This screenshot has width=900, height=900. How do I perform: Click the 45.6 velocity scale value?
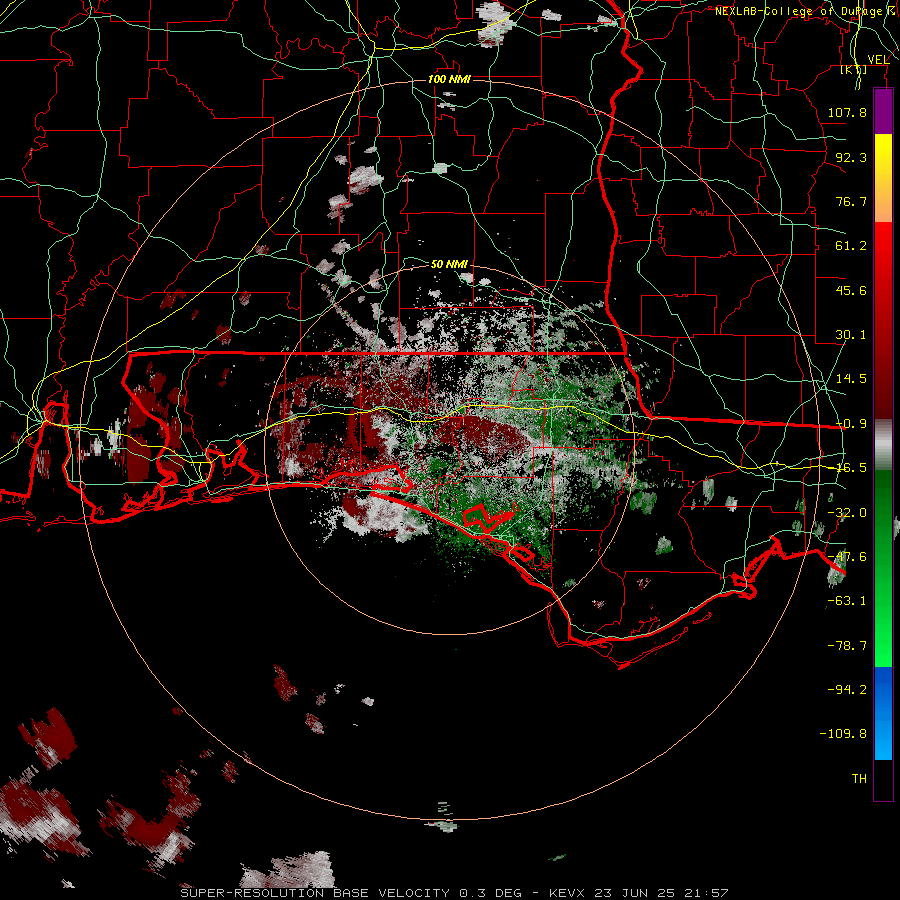coord(851,290)
